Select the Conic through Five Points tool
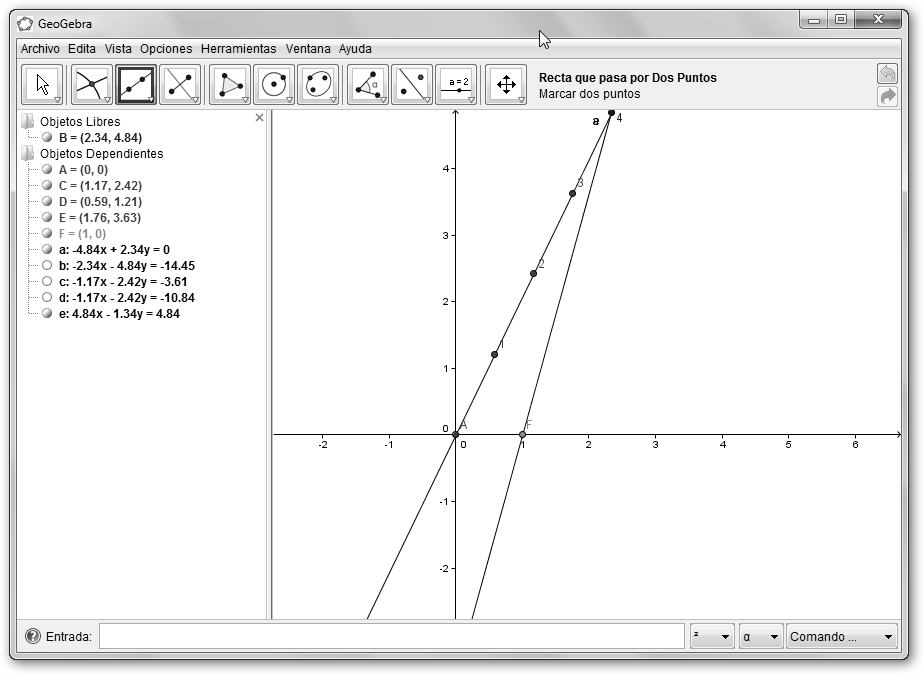 click(x=318, y=85)
